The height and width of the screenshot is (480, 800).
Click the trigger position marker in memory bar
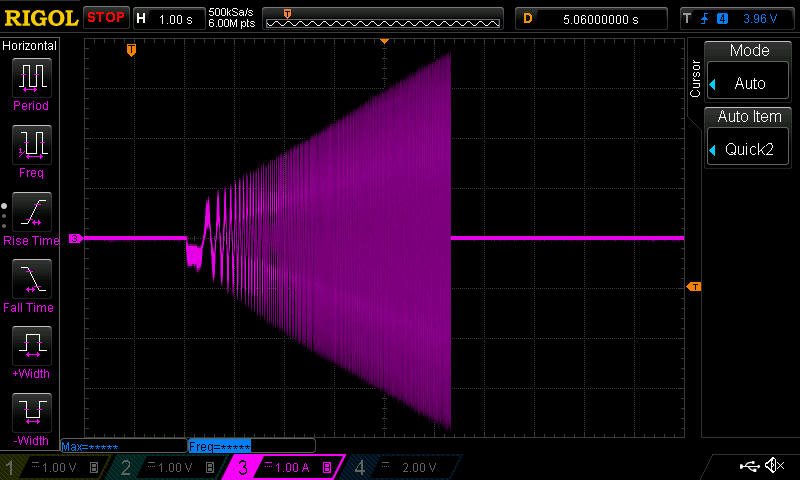[287, 14]
